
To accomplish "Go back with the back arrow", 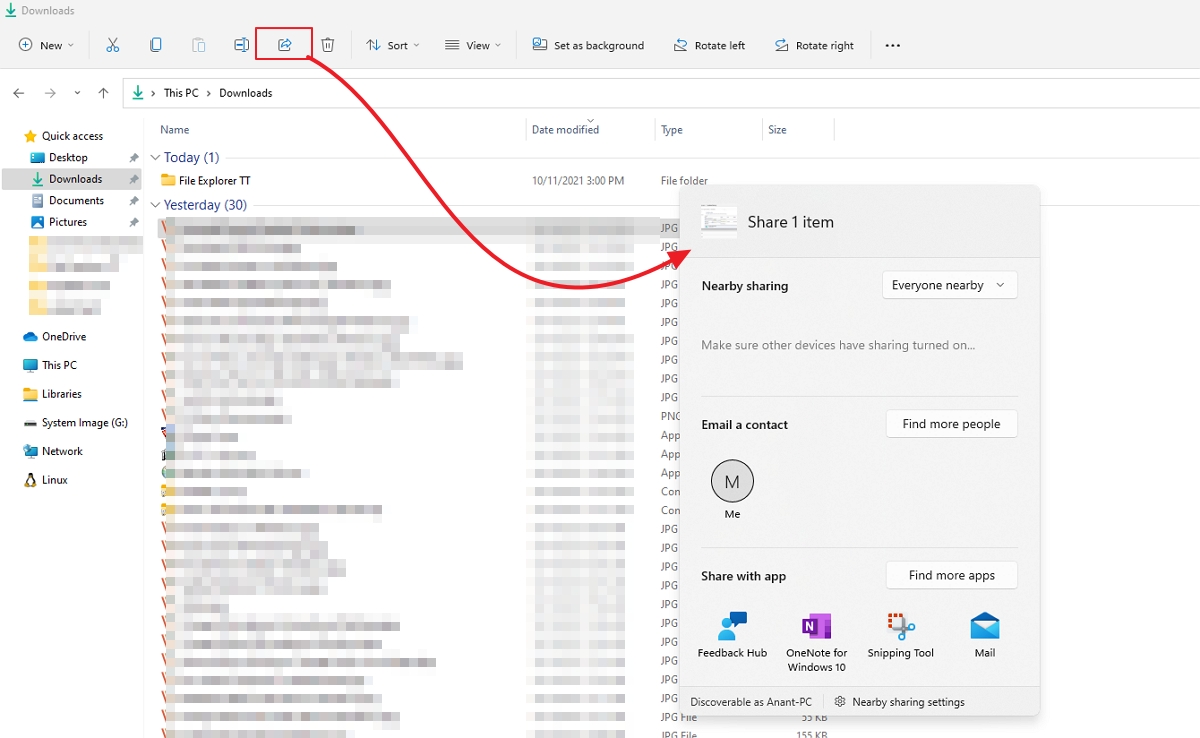I will 19,93.
